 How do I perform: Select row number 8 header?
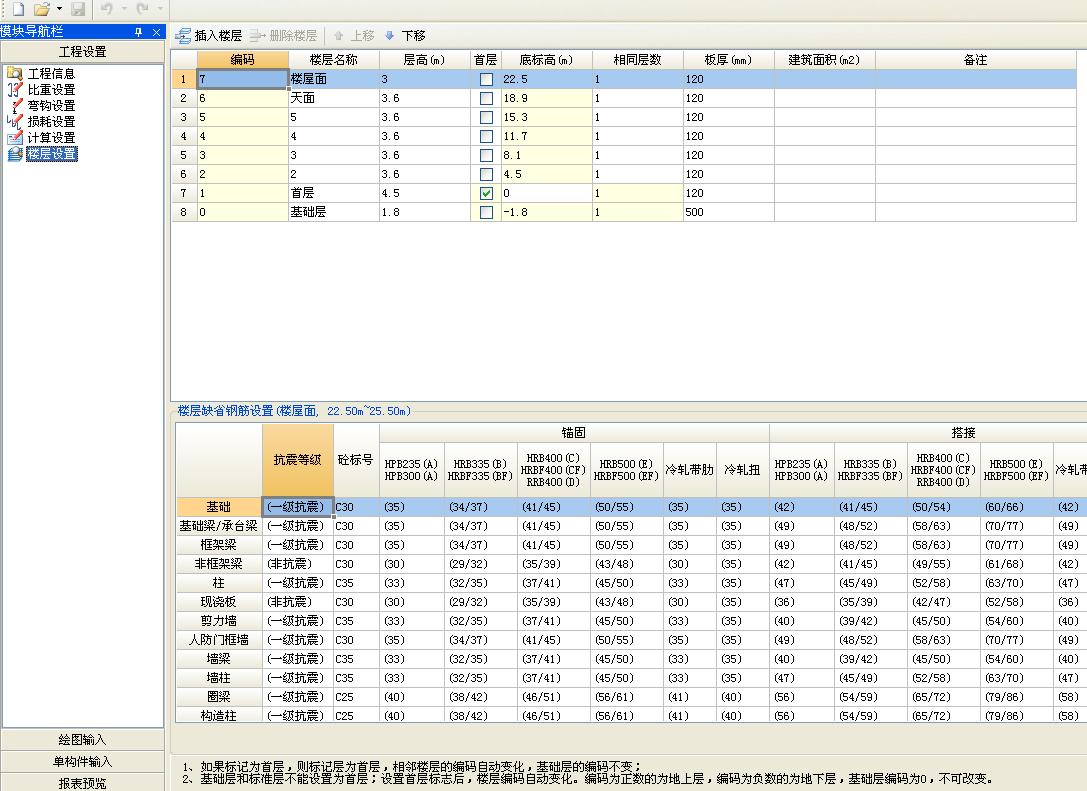(x=184, y=212)
